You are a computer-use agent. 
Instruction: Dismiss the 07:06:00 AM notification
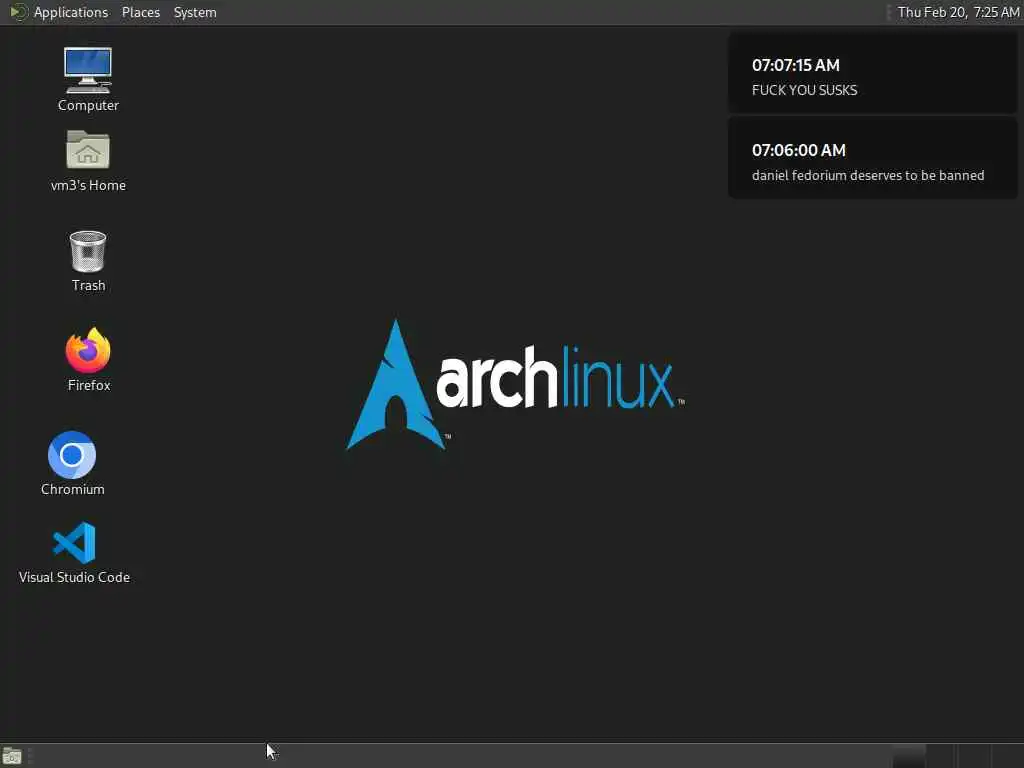(x=872, y=159)
